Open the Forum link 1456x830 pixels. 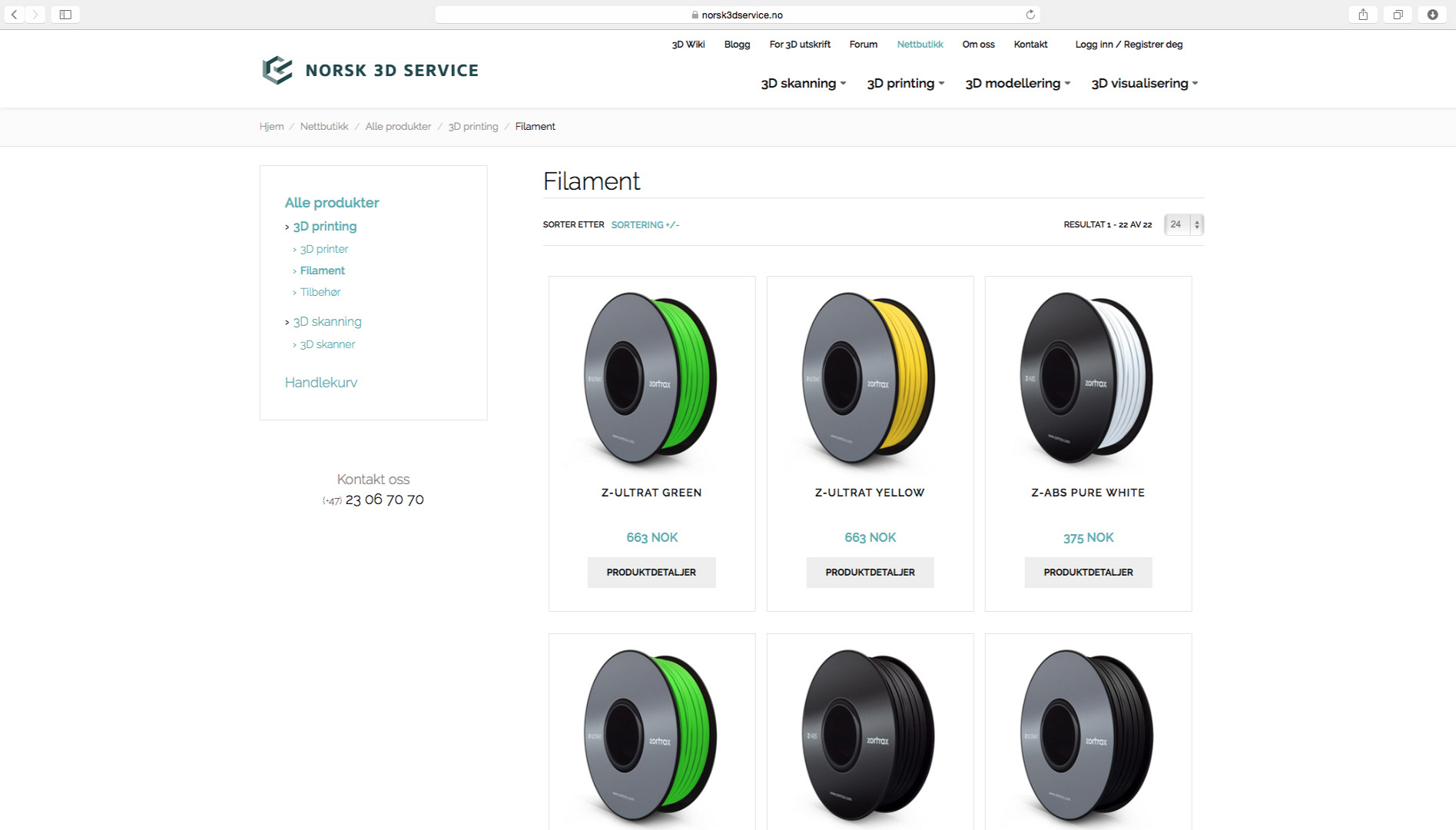864,45
